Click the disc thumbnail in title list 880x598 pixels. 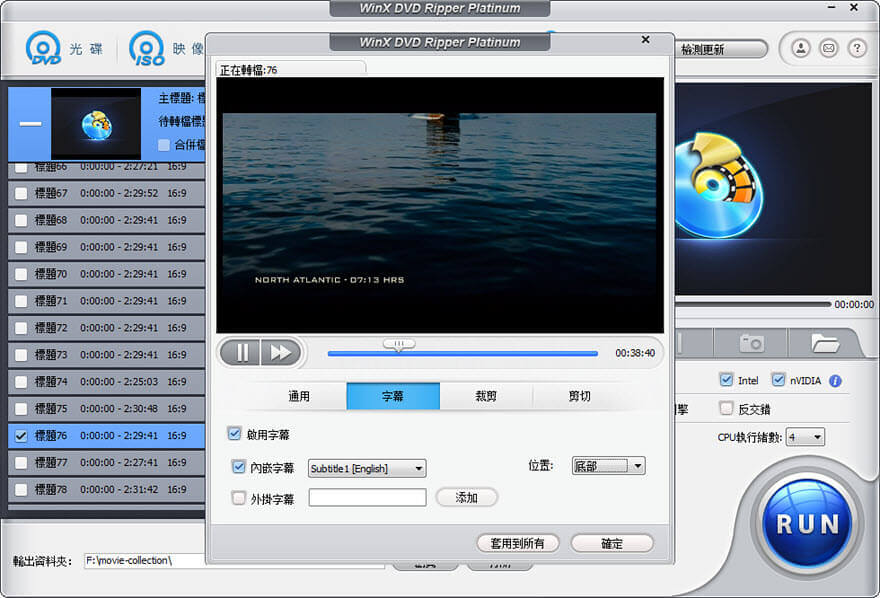[x=96, y=123]
